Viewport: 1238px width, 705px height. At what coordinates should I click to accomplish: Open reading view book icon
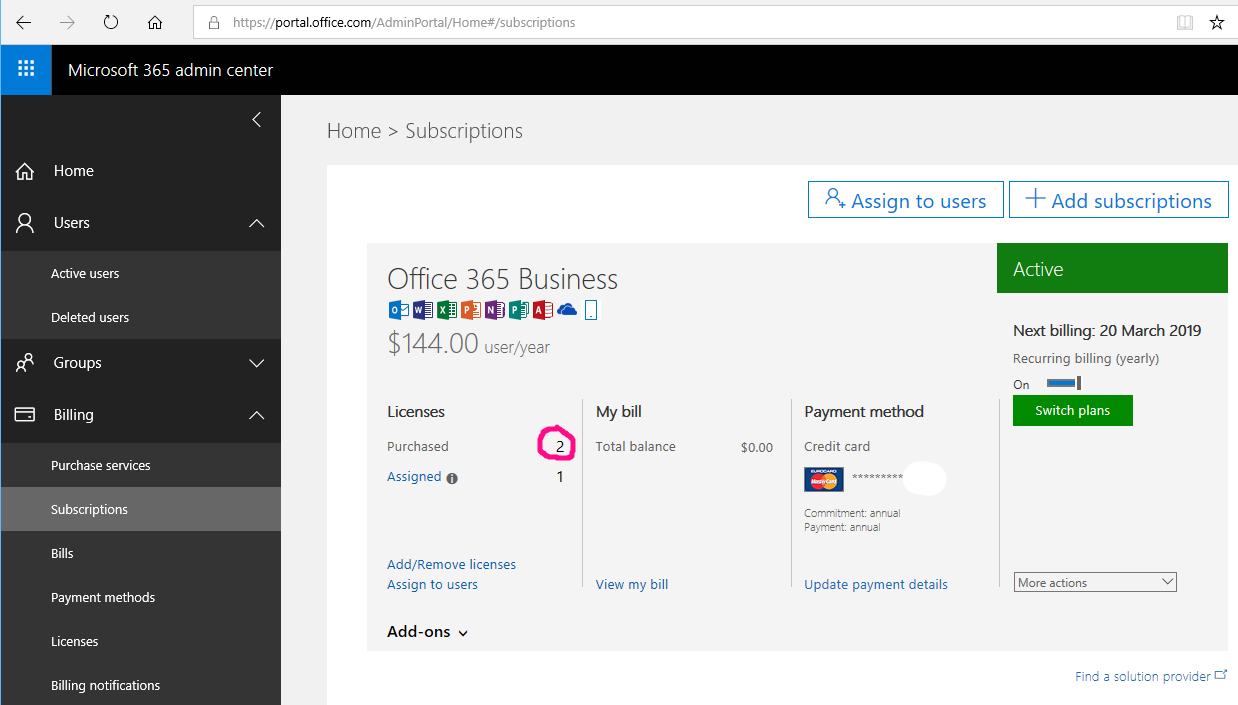tap(1185, 22)
